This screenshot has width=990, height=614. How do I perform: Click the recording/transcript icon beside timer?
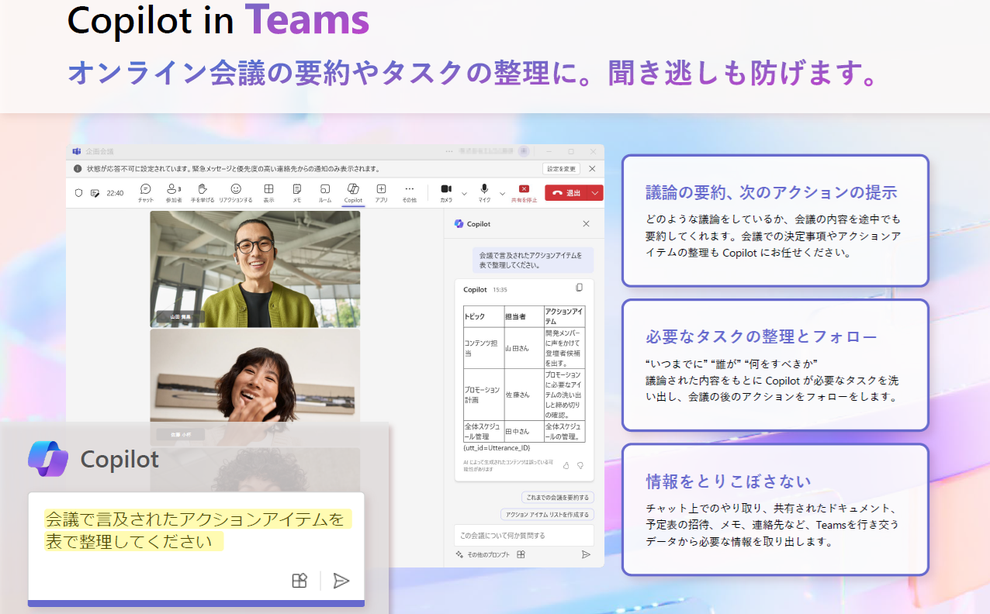[95, 193]
